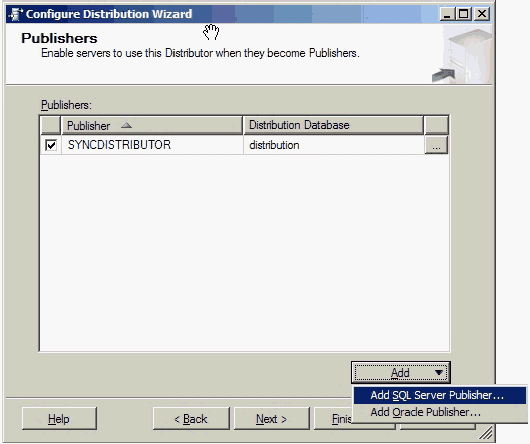Sort by the Publisher column header

(152, 125)
